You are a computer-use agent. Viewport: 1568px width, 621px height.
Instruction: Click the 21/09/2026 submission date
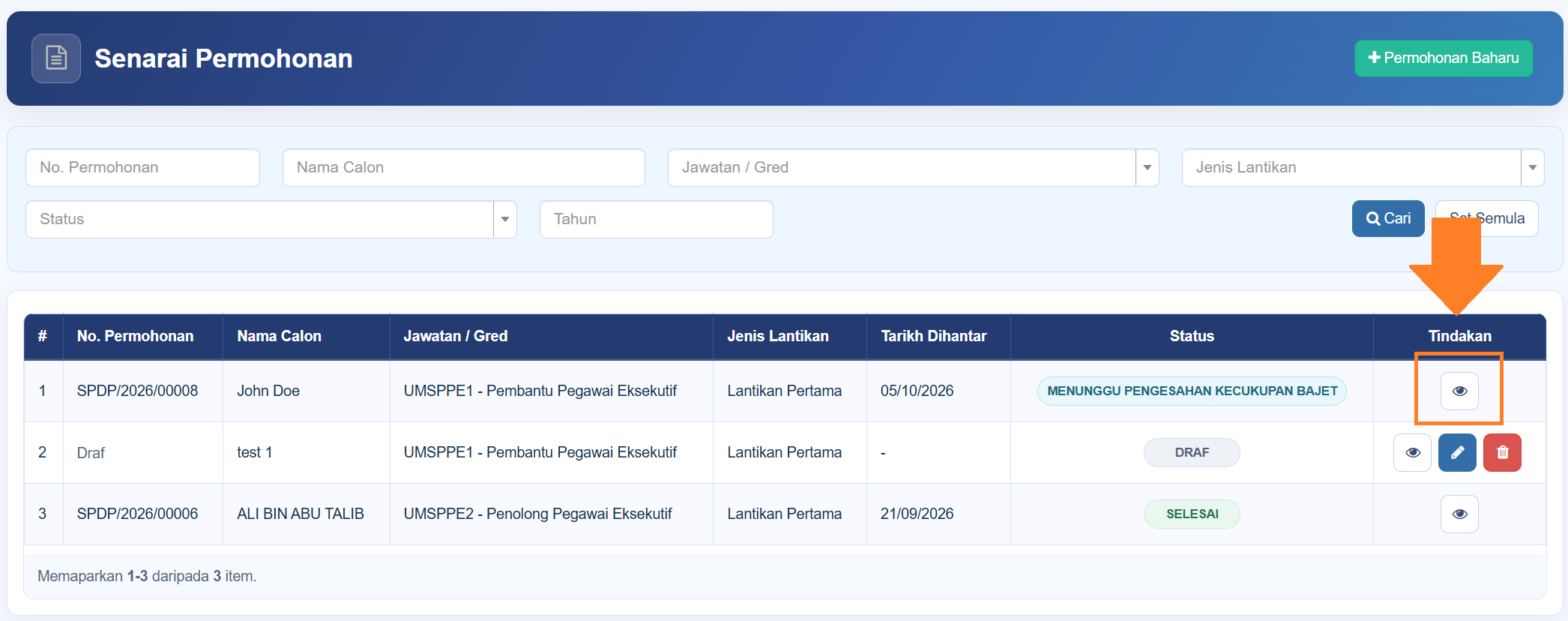[x=917, y=514]
